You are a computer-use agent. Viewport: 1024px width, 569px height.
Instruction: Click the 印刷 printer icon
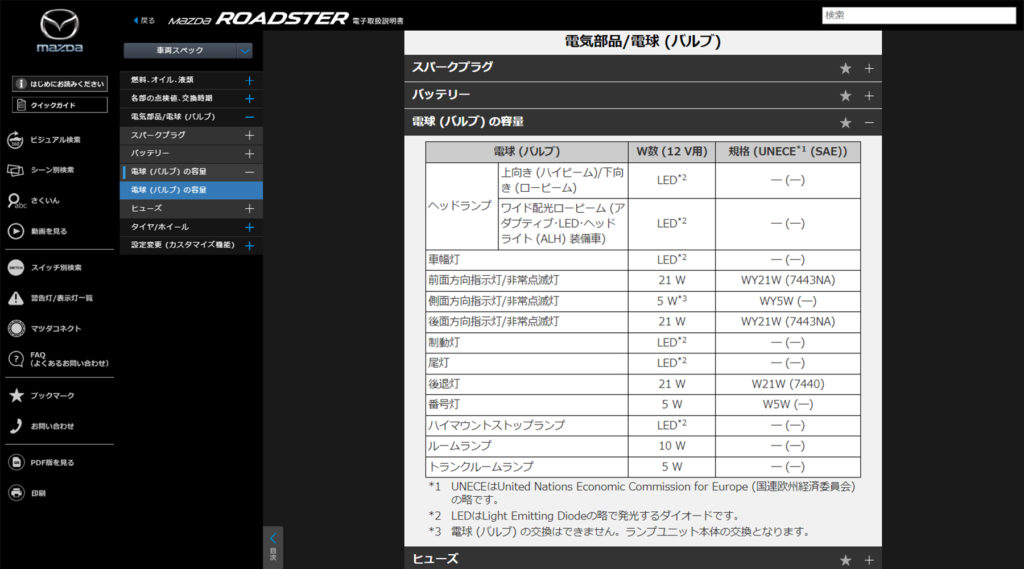click(x=16, y=493)
